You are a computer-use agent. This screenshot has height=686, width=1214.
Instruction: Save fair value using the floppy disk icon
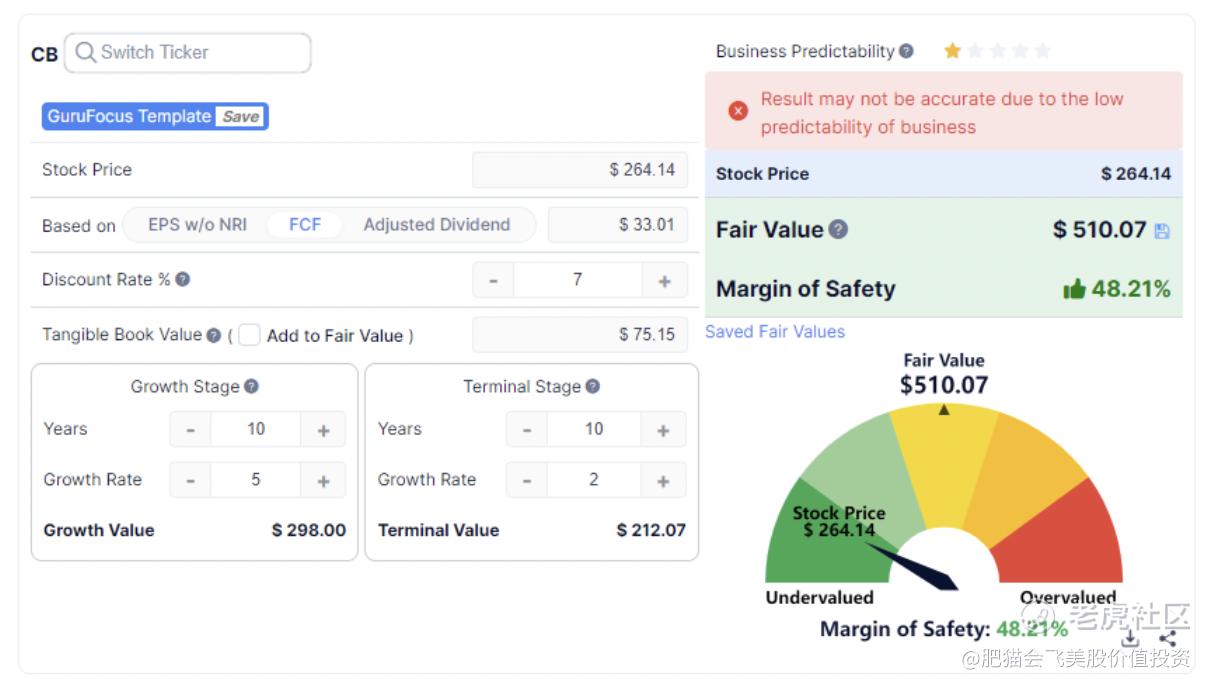1162,231
